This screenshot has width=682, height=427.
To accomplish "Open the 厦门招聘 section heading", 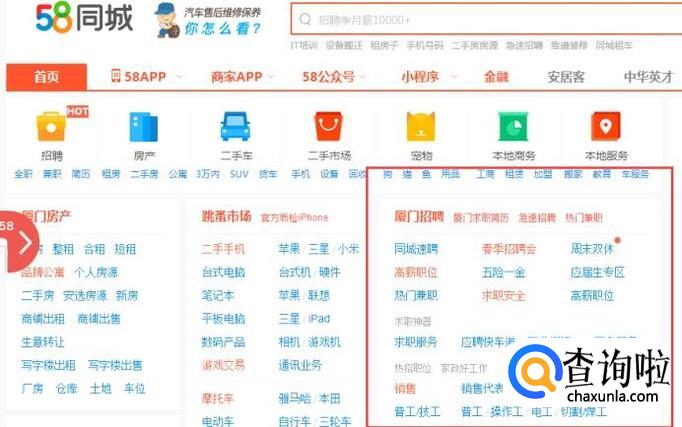I will 419,216.
